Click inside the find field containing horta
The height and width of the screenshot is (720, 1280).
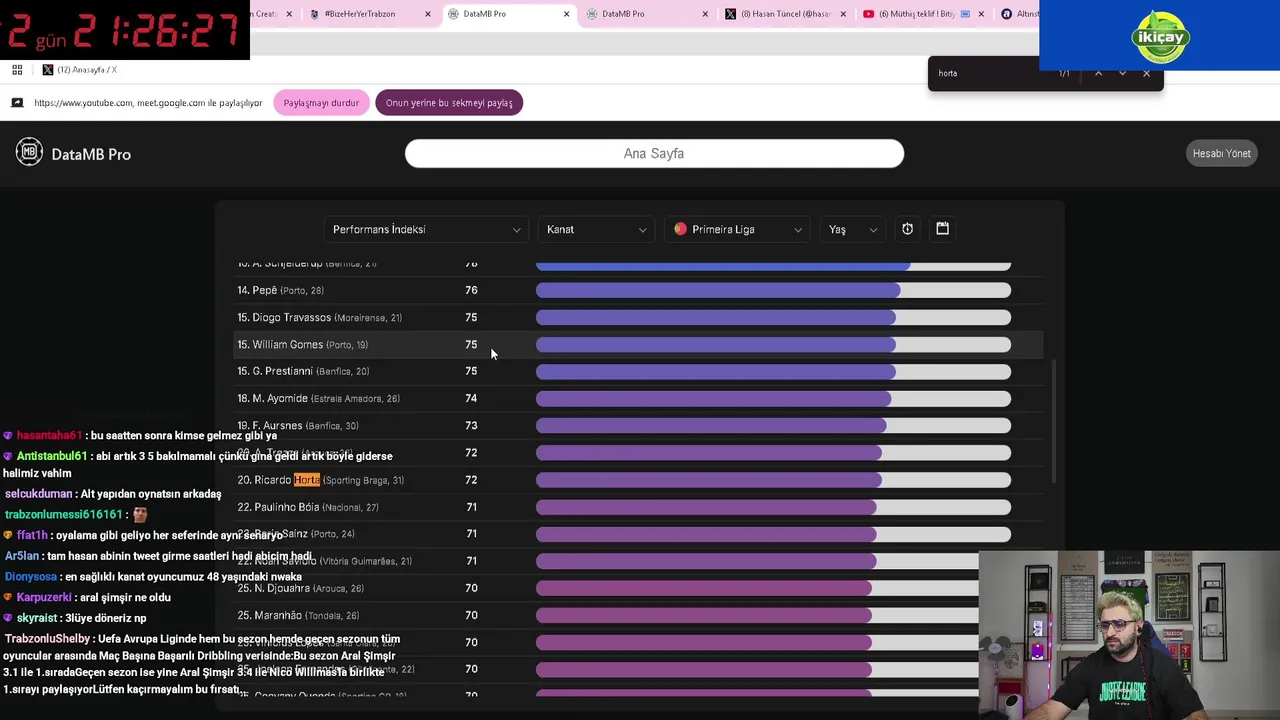tap(990, 73)
